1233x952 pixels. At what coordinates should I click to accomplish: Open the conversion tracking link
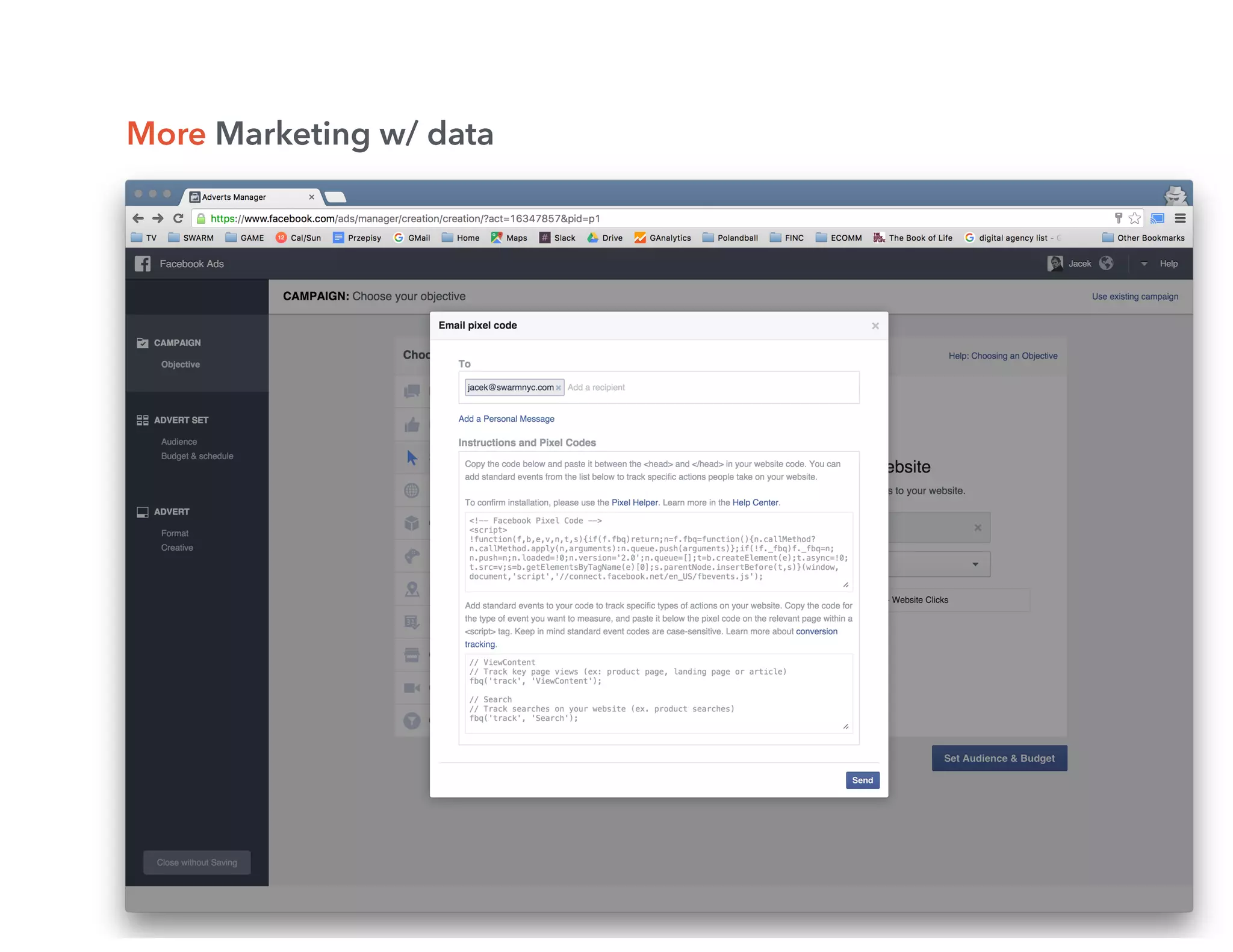point(816,631)
